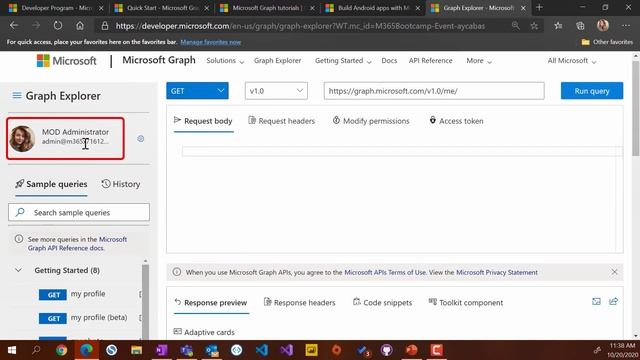Dismiss the Terms of Use banner with the X
The width and height of the screenshot is (640, 360).
614,272
